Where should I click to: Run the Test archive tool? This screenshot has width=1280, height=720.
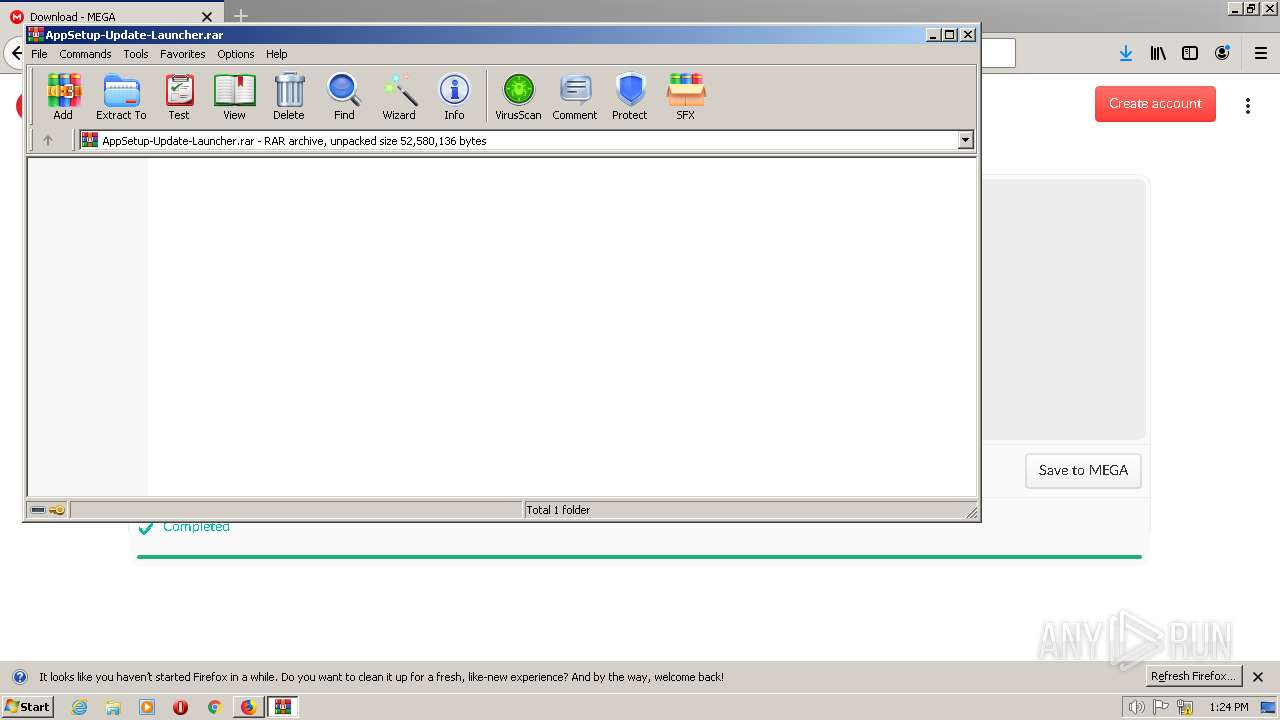click(179, 97)
